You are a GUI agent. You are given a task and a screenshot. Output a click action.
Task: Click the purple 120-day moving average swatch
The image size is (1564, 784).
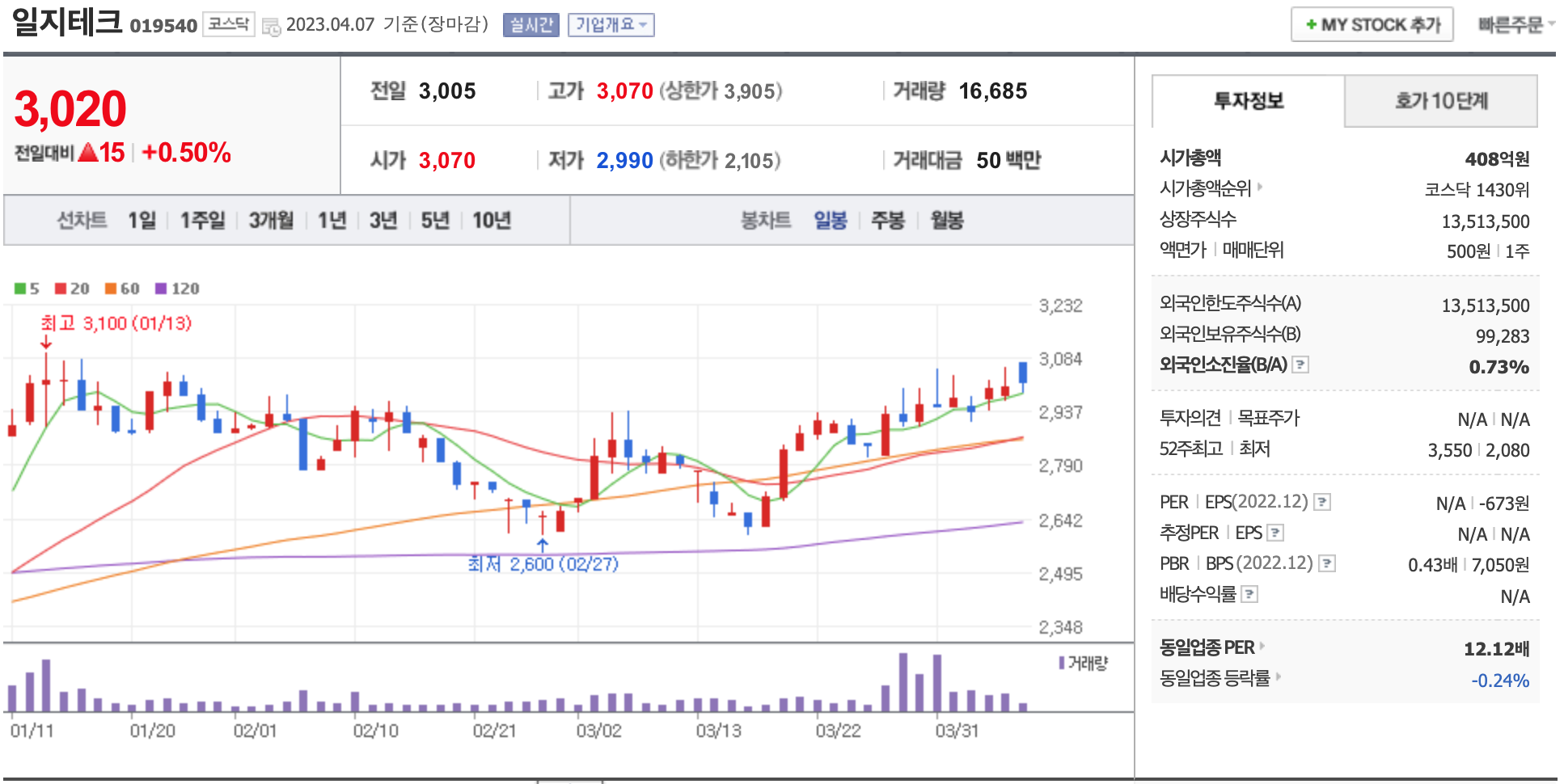pos(161,289)
